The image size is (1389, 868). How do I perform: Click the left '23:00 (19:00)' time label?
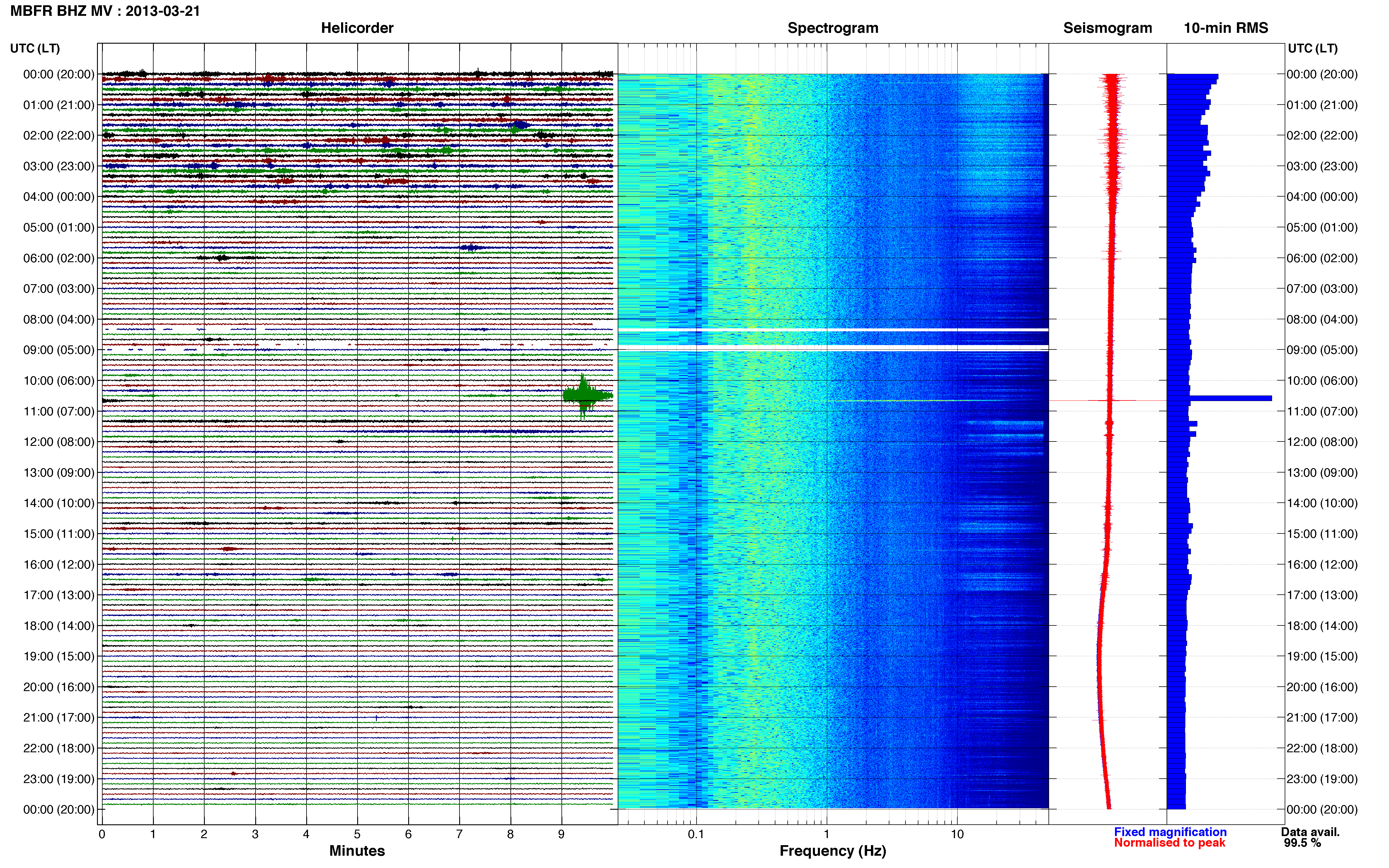click(59, 779)
